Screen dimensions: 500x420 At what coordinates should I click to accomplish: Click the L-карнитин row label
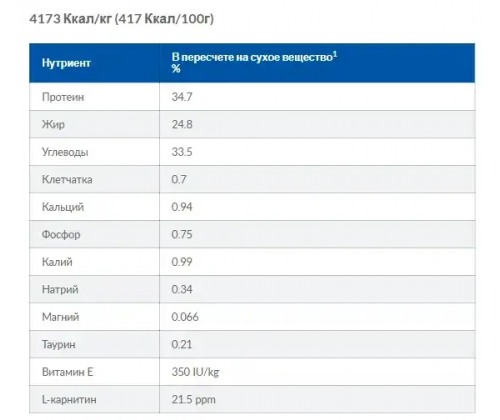[x=69, y=399]
